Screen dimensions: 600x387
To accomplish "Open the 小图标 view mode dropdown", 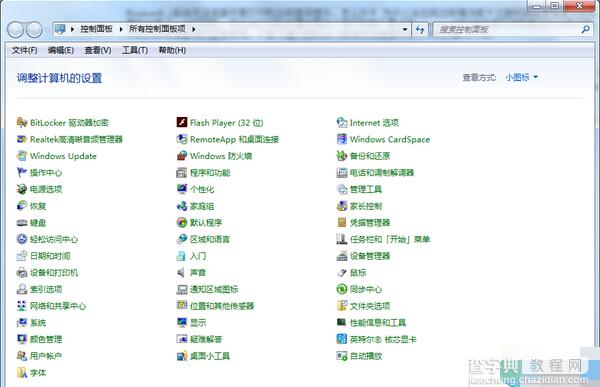I will pyautogui.click(x=522, y=77).
